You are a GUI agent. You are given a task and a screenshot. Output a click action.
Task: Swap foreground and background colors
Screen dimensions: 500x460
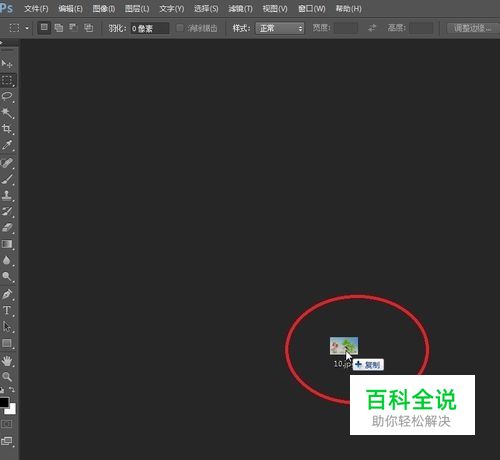point(12,389)
